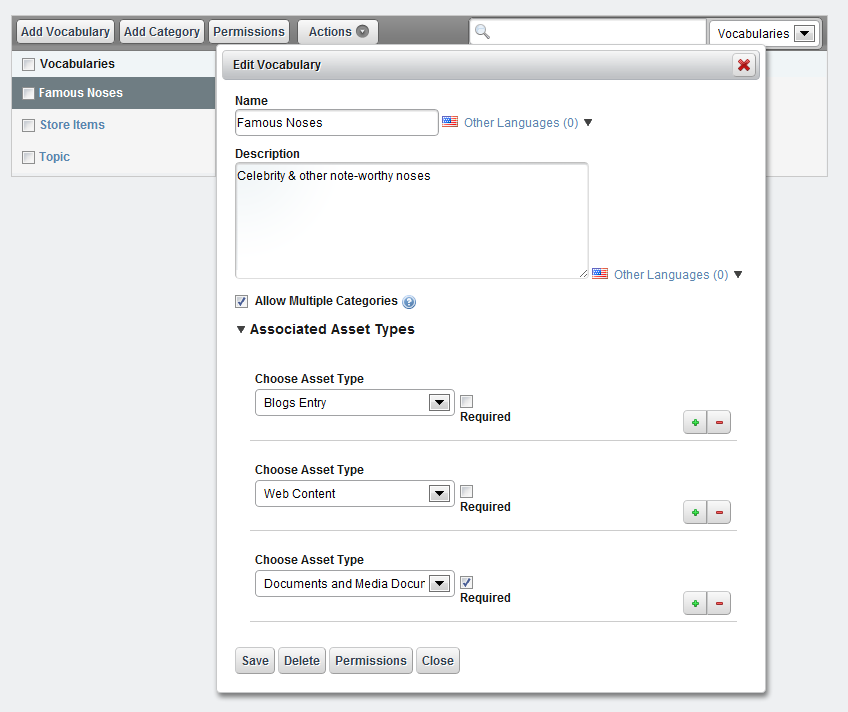
Task: Click inside the Description text area
Action: [x=412, y=221]
